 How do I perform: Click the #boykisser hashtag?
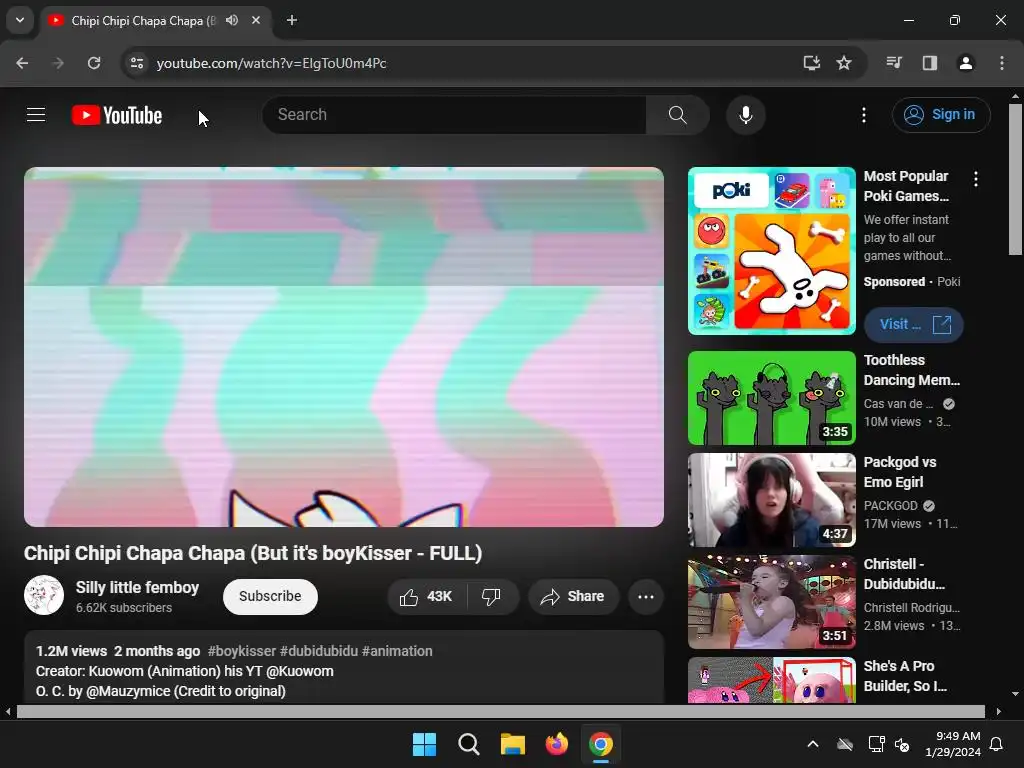click(242, 651)
